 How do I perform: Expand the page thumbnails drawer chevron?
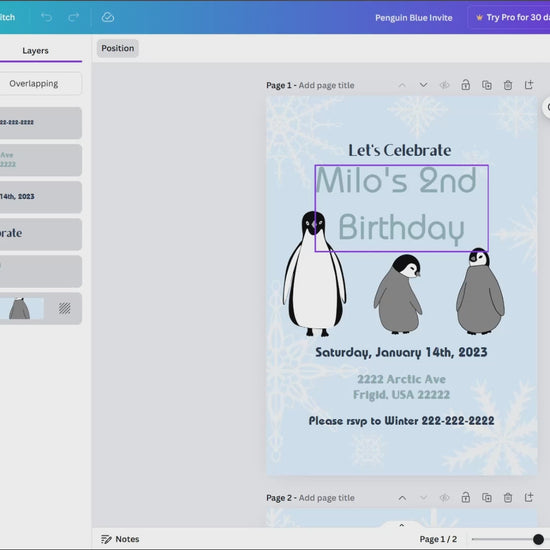click(402, 525)
